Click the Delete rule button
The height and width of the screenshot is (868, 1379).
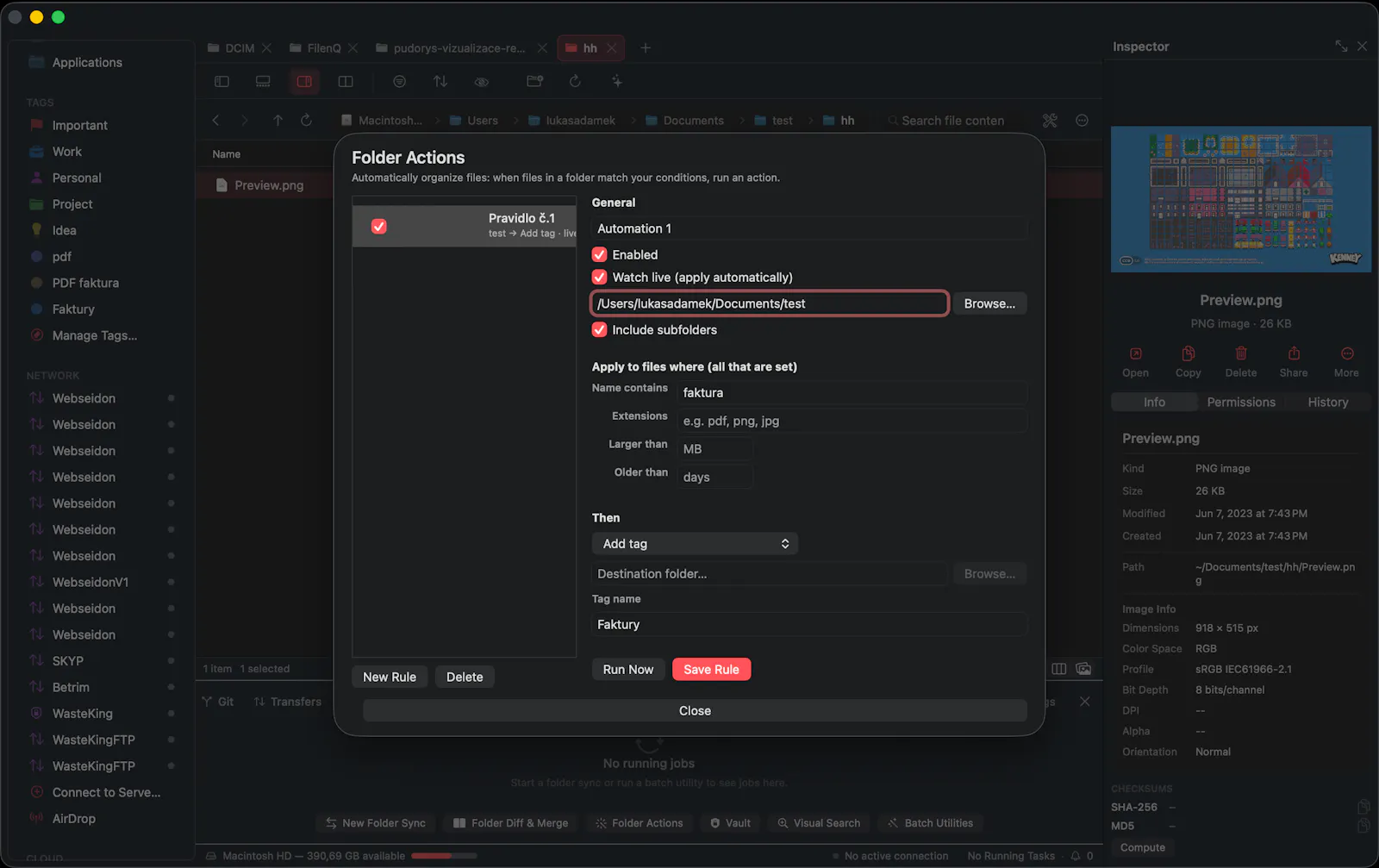coord(465,678)
